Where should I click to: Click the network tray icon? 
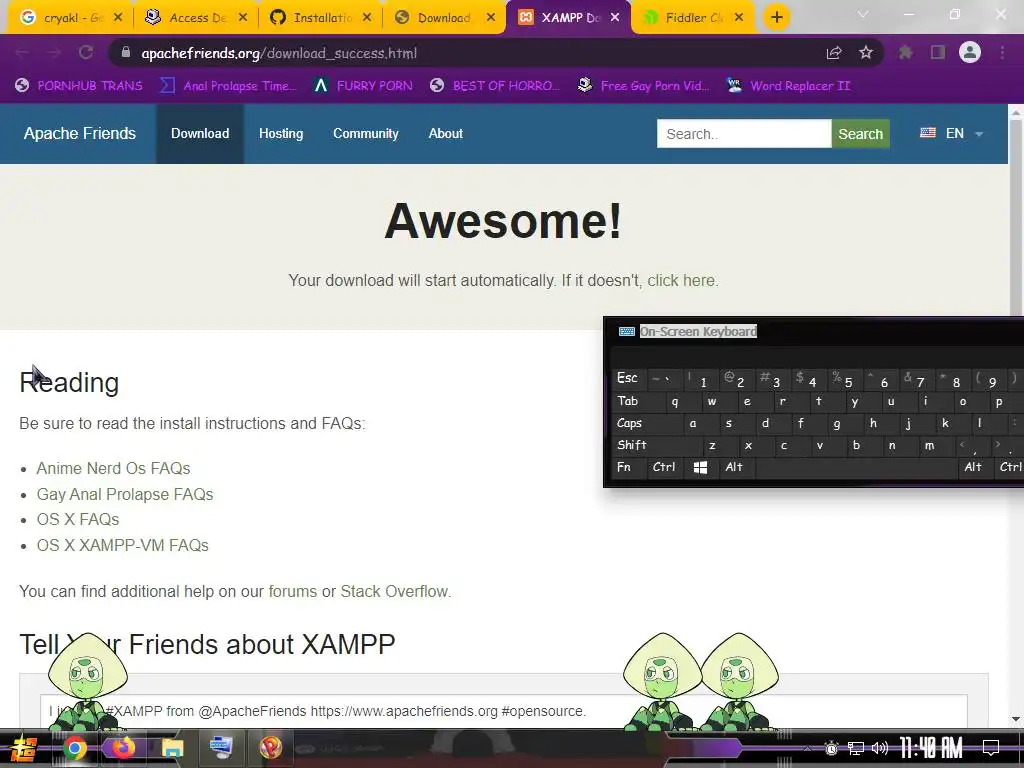click(856, 748)
